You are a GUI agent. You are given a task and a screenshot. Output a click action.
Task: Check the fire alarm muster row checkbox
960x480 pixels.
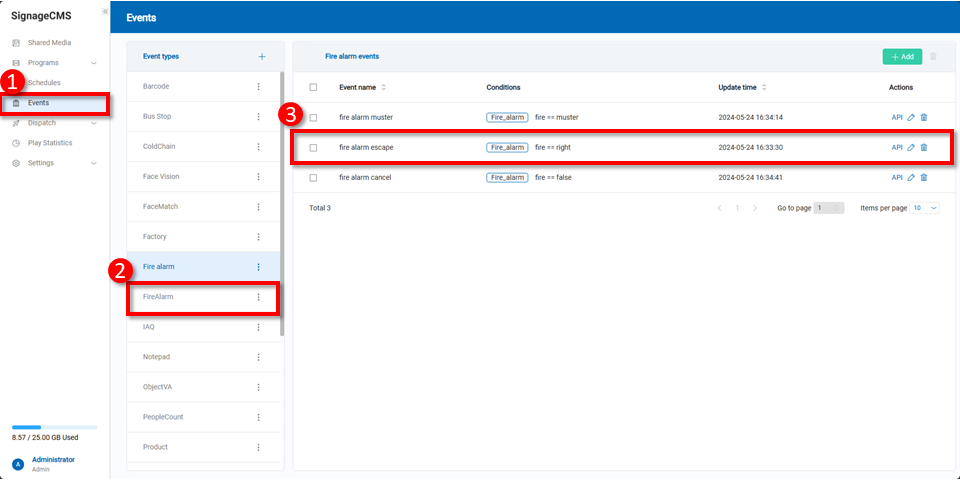coord(313,117)
